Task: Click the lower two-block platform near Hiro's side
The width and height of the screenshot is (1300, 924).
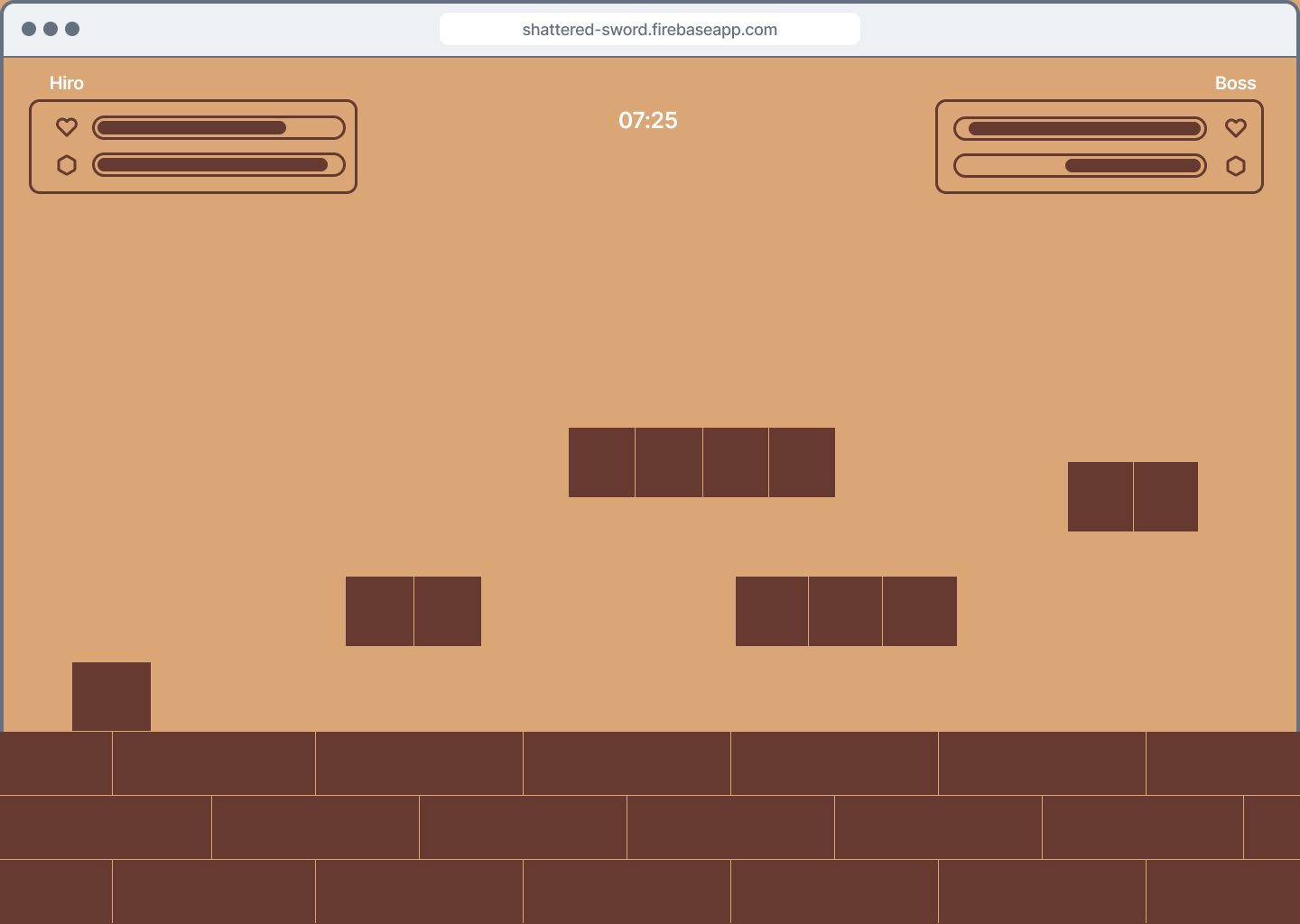Action: tap(413, 611)
